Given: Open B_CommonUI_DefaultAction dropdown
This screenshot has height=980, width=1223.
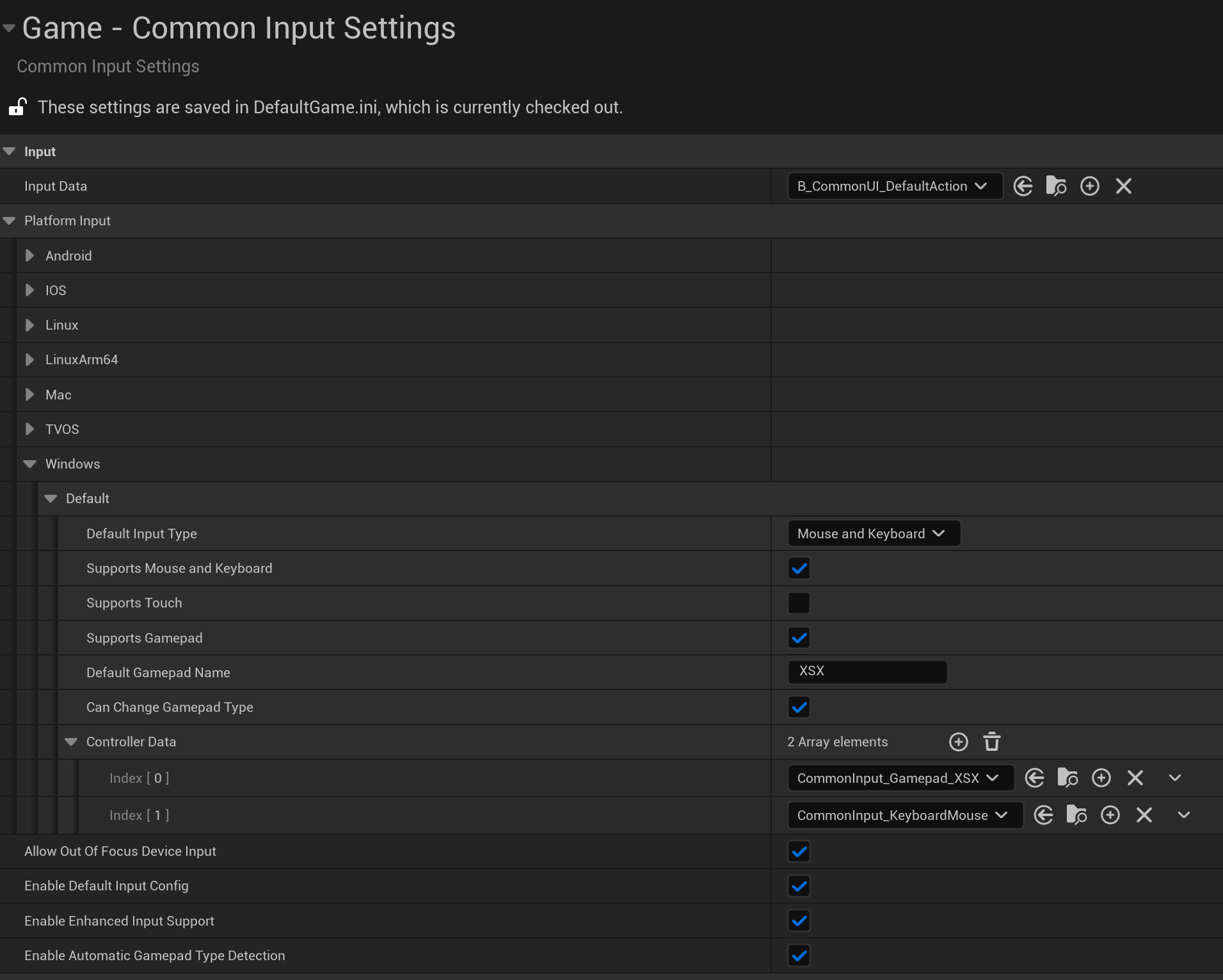Looking at the screenshot, I should (x=895, y=186).
